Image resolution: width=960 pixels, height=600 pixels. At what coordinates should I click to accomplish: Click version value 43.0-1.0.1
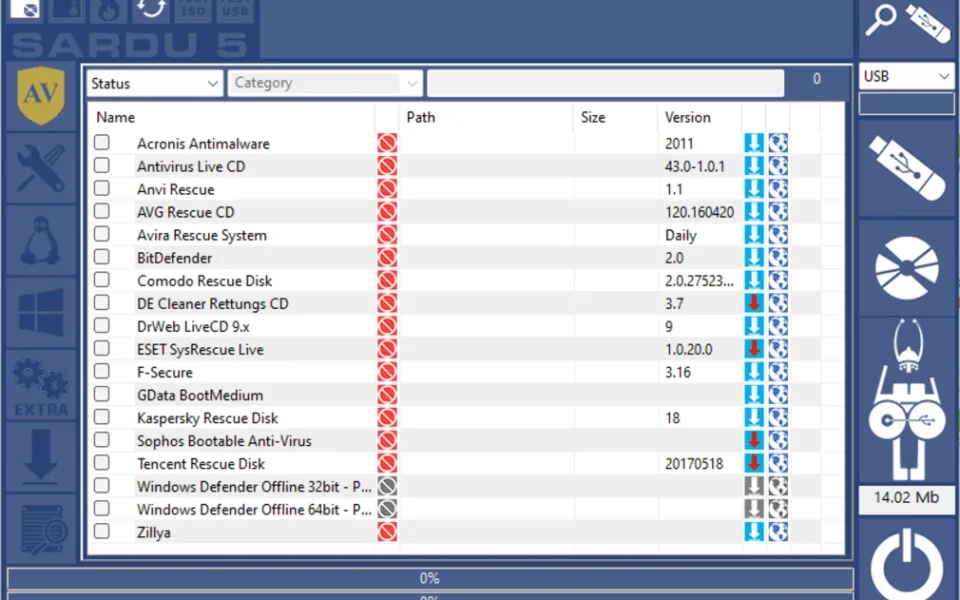(694, 166)
